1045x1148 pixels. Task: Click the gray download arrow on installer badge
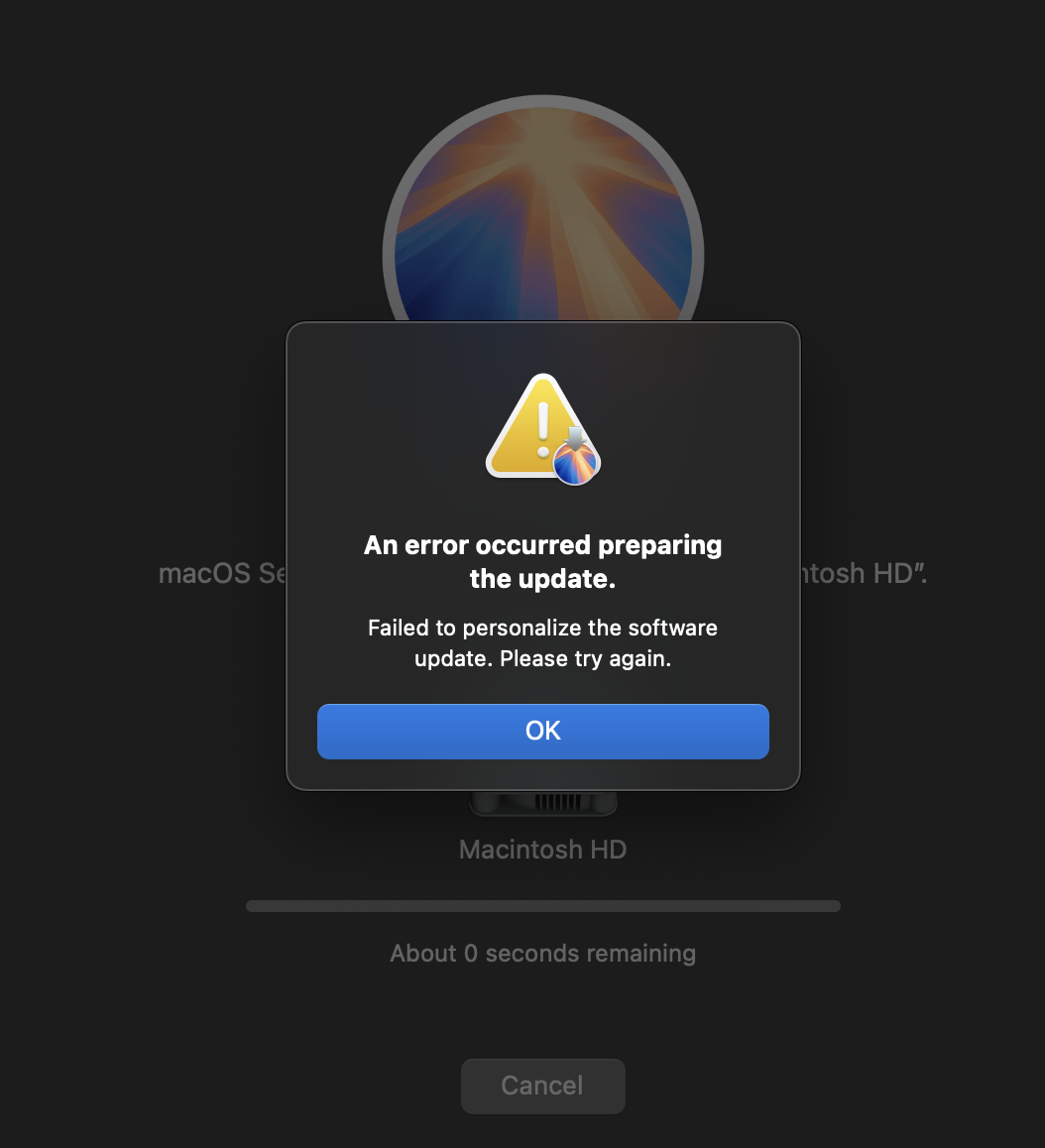(576, 436)
